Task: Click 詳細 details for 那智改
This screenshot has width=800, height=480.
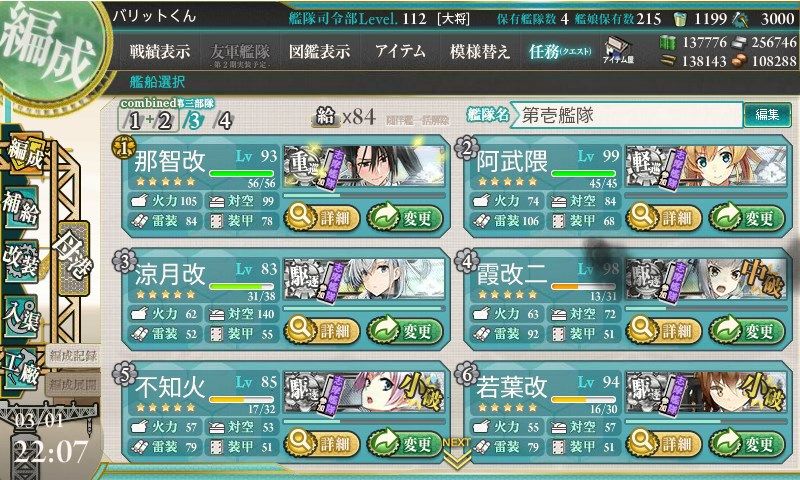Action: point(322,218)
